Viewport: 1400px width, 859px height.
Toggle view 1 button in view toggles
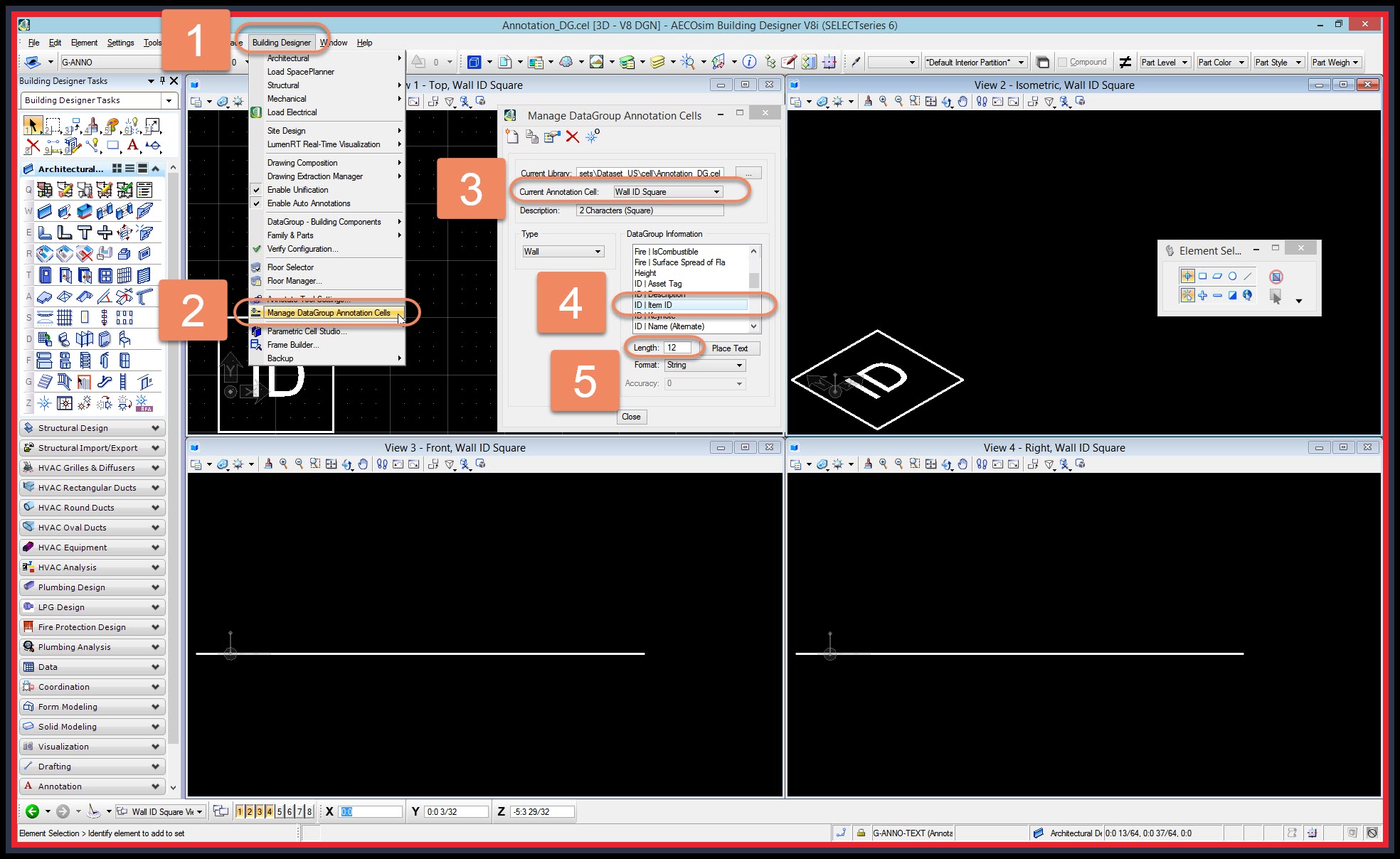(240, 811)
